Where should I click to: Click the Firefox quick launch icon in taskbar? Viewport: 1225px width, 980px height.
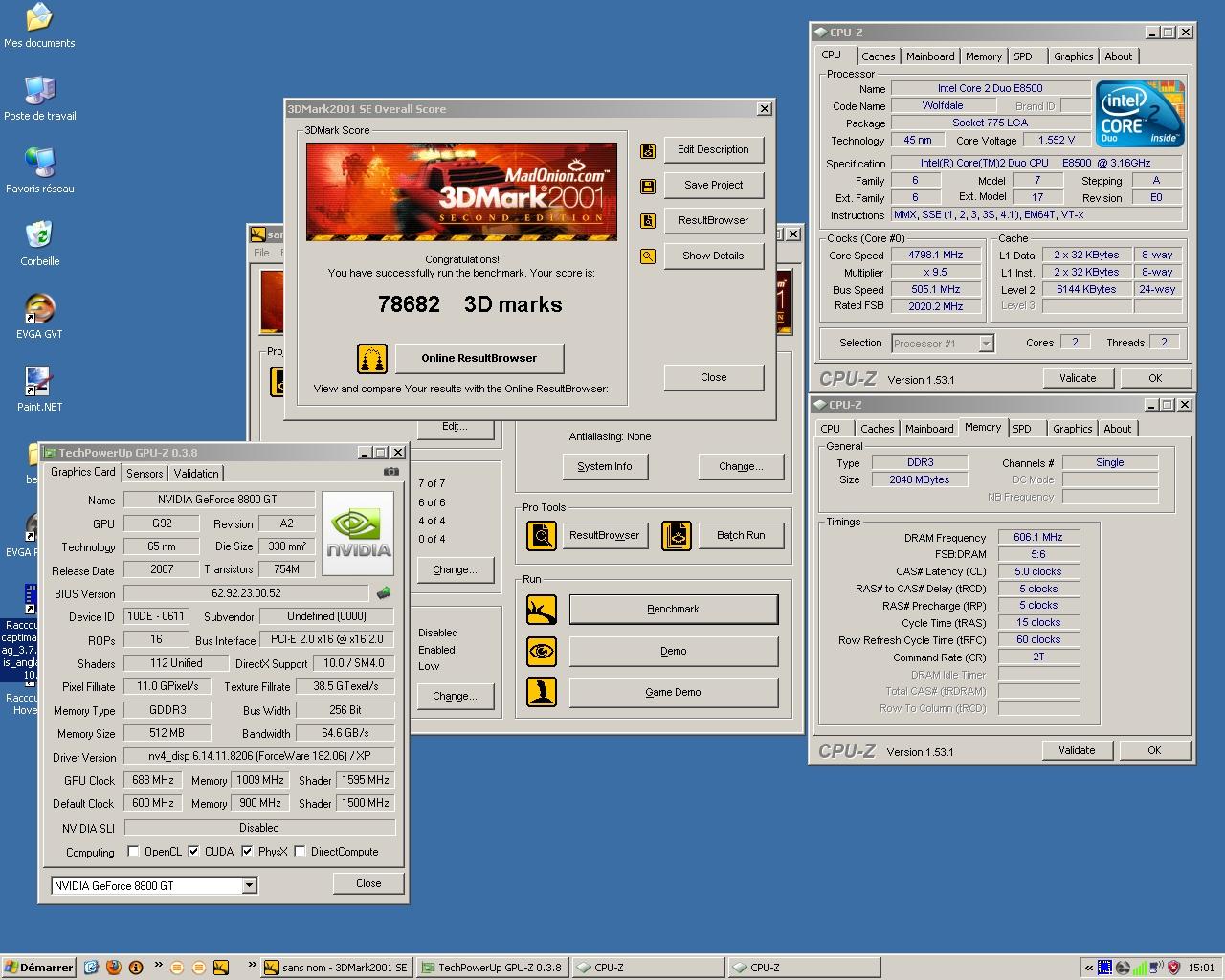[114, 968]
